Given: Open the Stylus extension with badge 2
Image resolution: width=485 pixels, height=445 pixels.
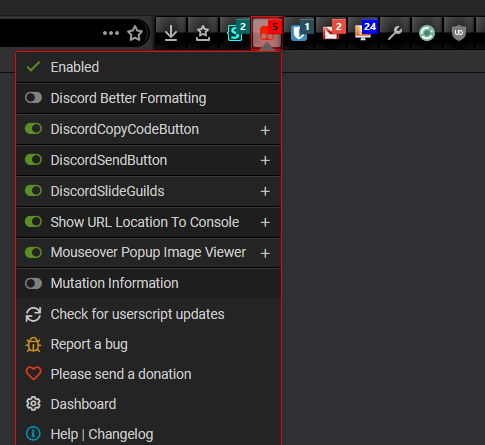Looking at the screenshot, I should tap(235, 33).
